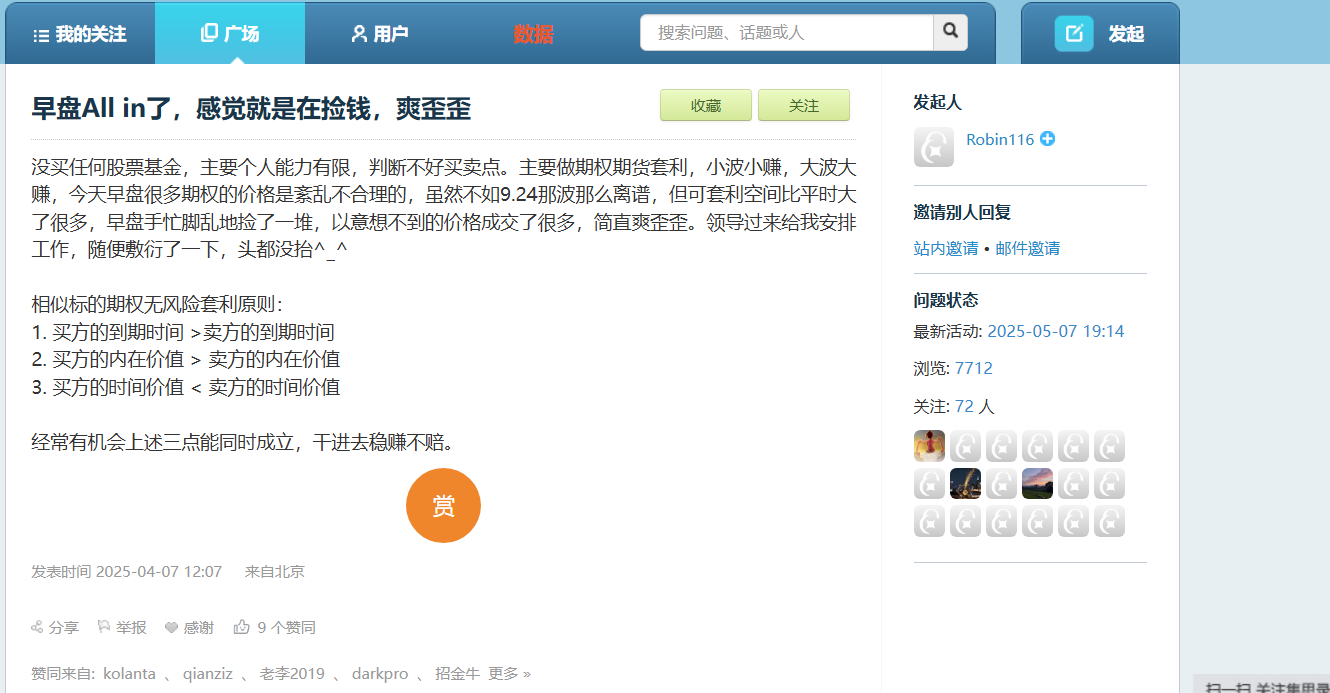Click the 举报 report flag icon
Screen dimensions: 1330x693
(103, 627)
